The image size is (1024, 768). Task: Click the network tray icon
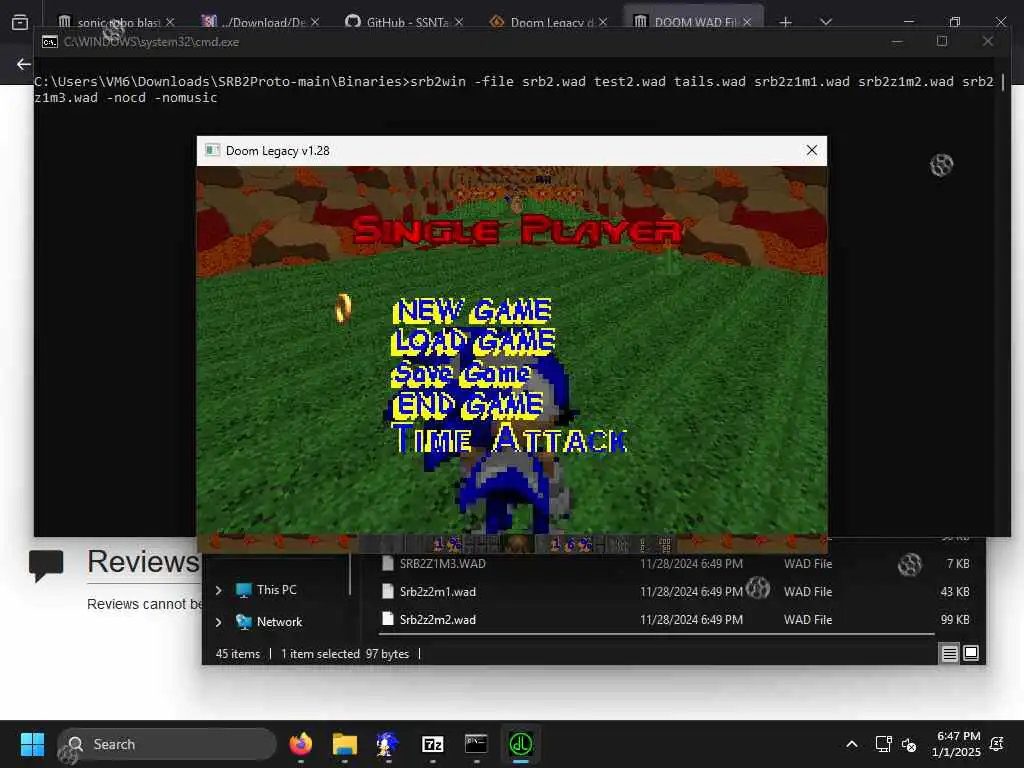pyautogui.click(x=883, y=744)
